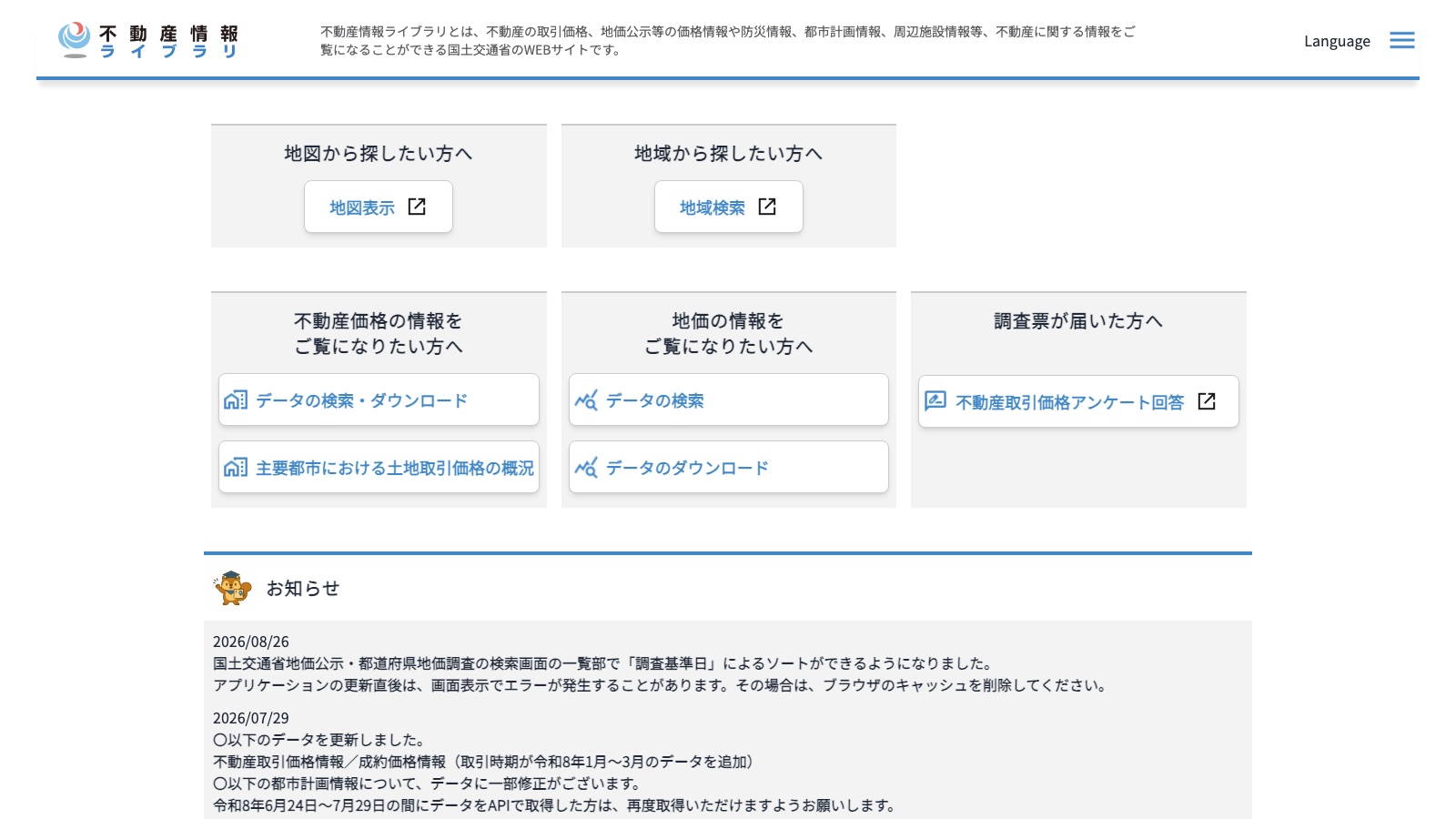Click the 不動産情報 logo text

click(169, 33)
